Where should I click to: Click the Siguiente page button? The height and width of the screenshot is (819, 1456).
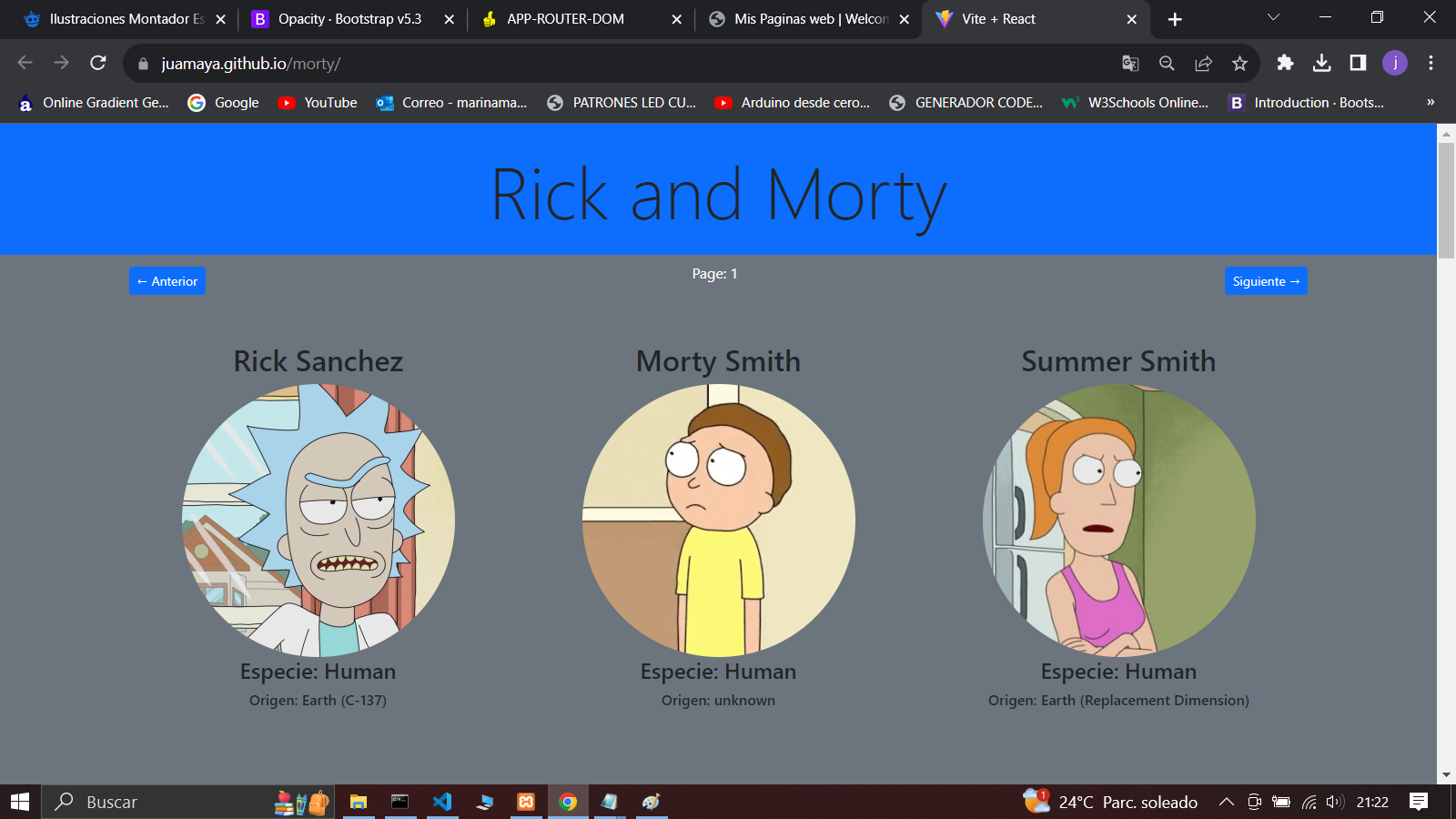[x=1266, y=281]
